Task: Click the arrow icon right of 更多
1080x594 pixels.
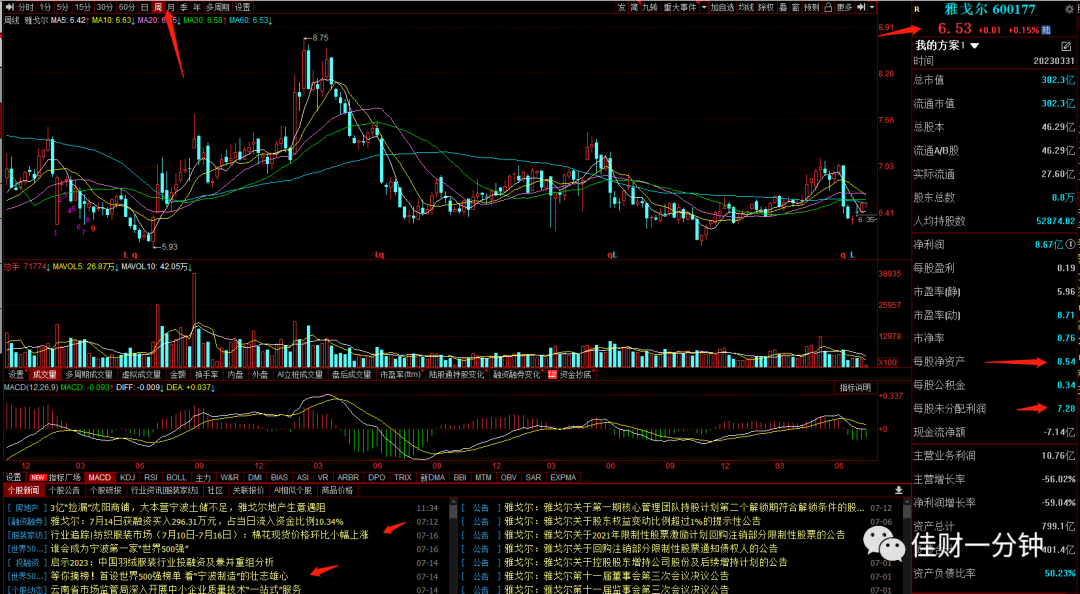Action: coord(861,7)
